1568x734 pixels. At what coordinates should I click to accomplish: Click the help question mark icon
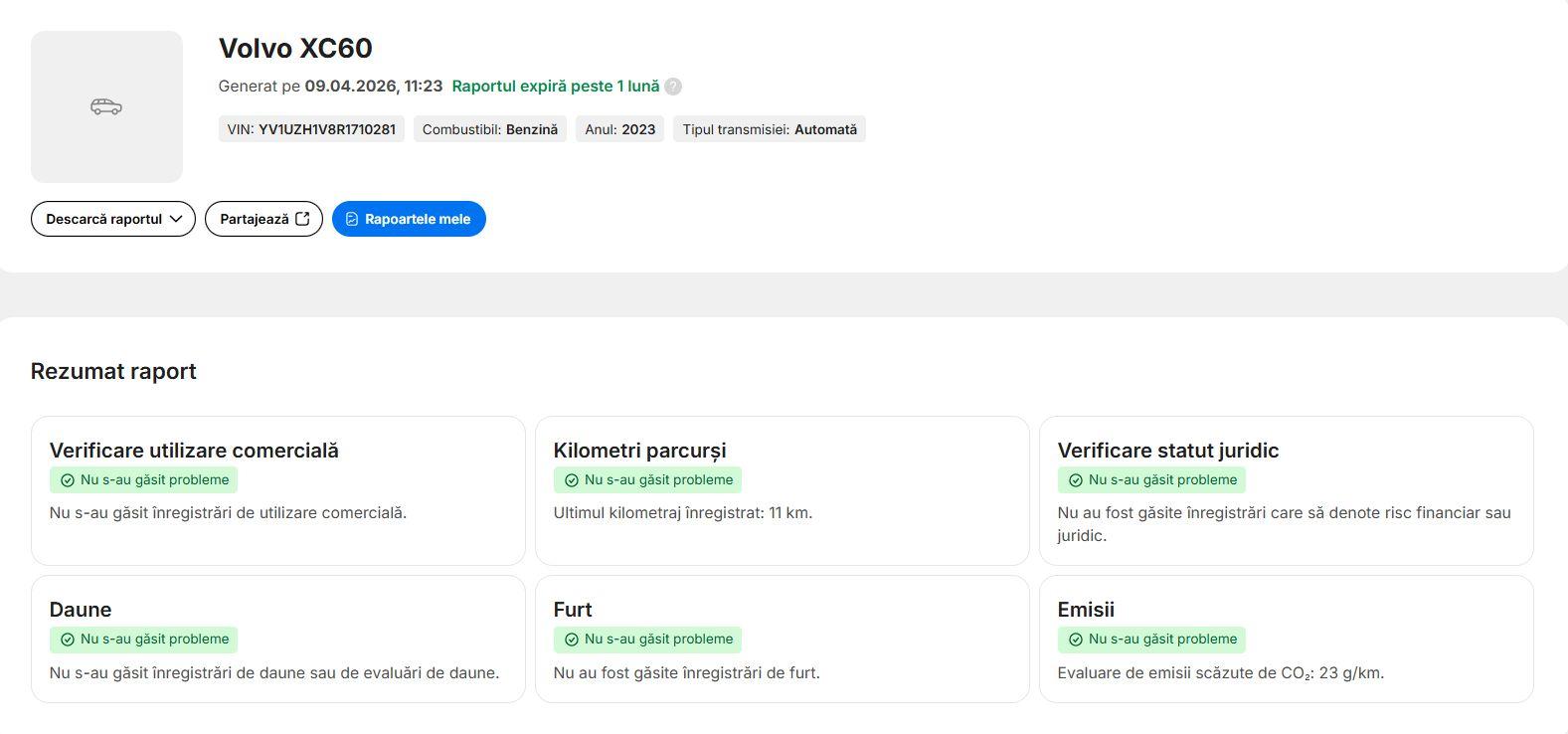tap(673, 87)
